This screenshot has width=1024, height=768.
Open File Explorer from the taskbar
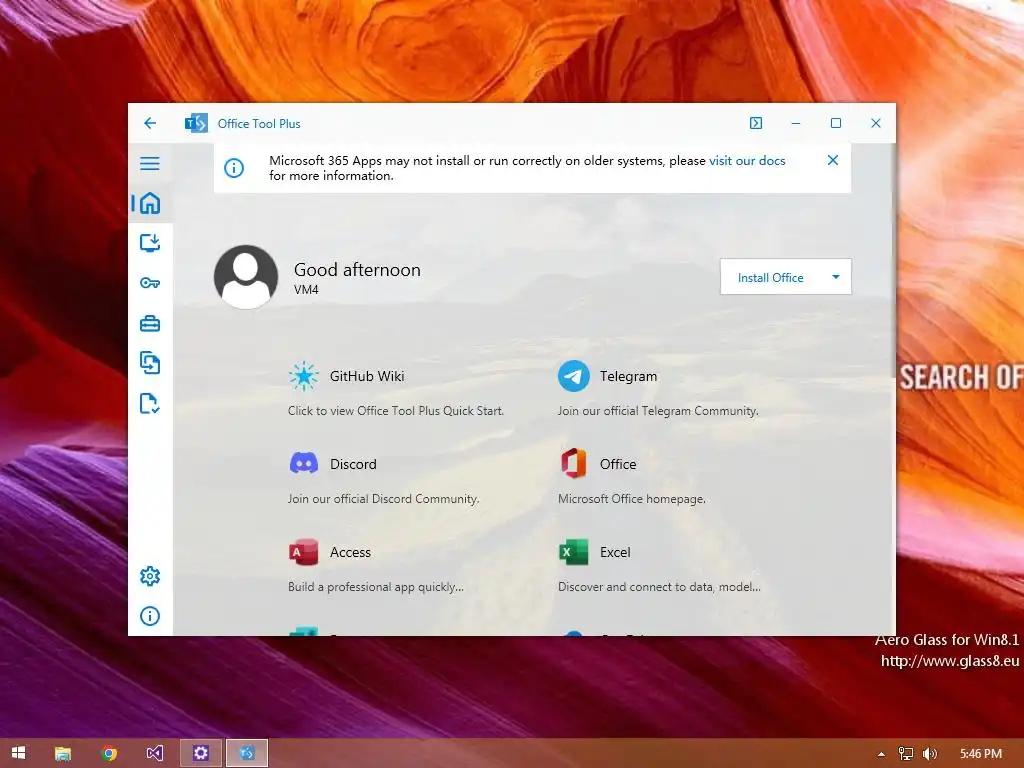pos(63,753)
